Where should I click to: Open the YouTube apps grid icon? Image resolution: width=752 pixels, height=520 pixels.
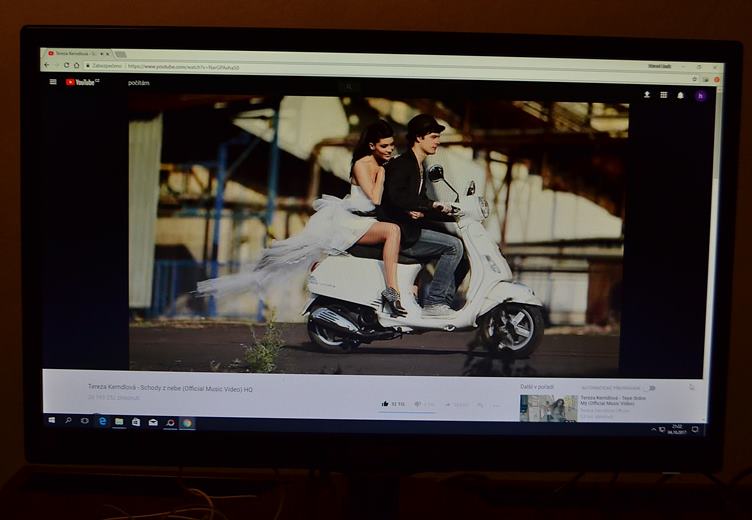tap(663, 95)
